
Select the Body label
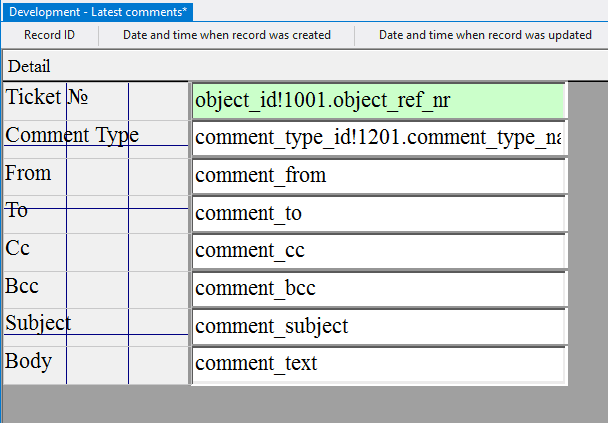click(x=29, y=361)
